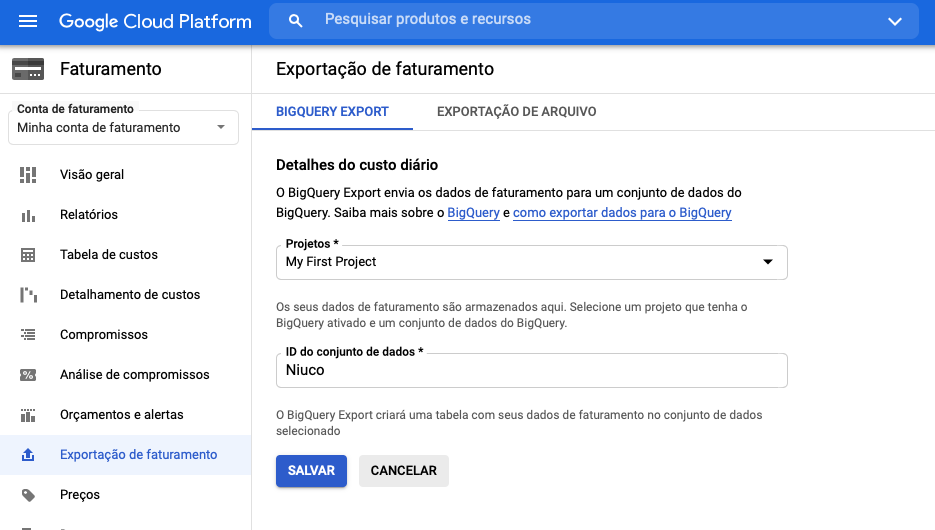Open the Conta de faturamento dropdown
935x530 pixels.
coord(123,128)
